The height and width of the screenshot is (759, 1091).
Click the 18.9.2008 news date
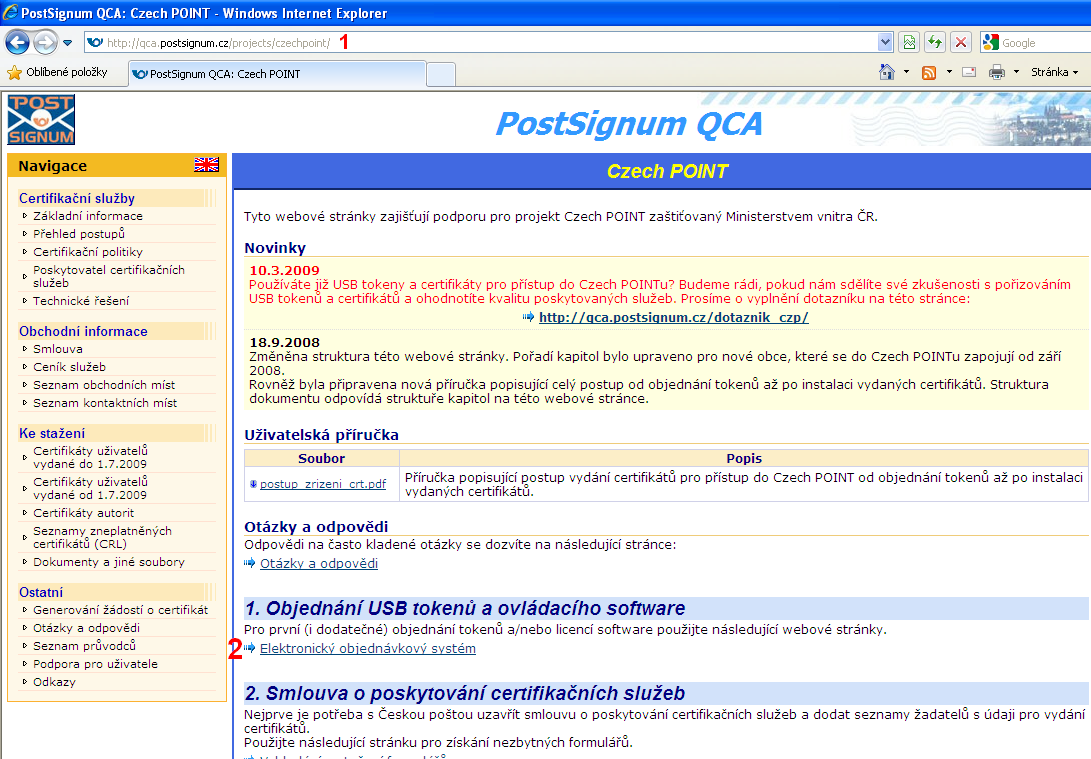285,342
